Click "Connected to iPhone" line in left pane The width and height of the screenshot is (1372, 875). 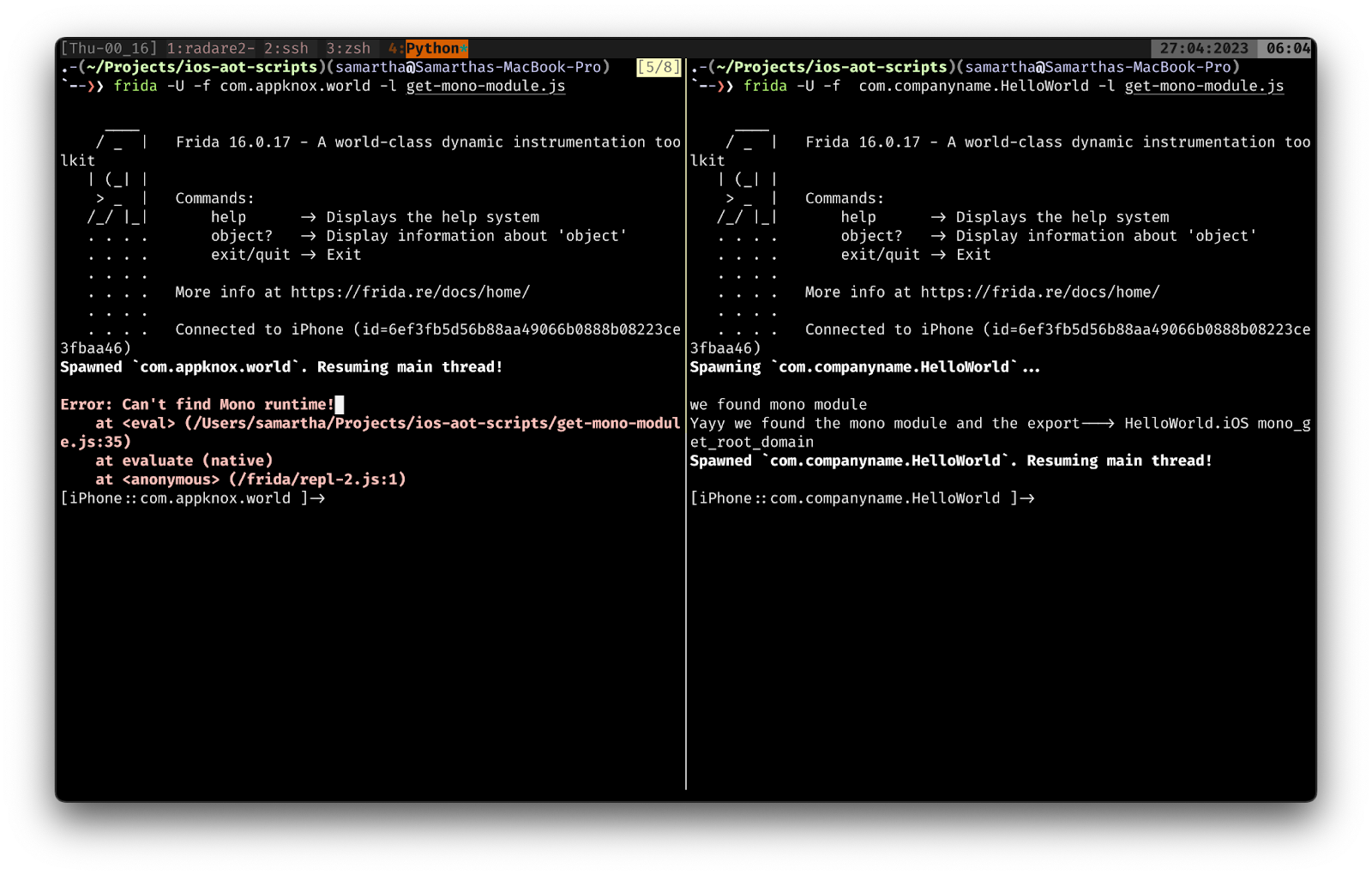(370, 339)
